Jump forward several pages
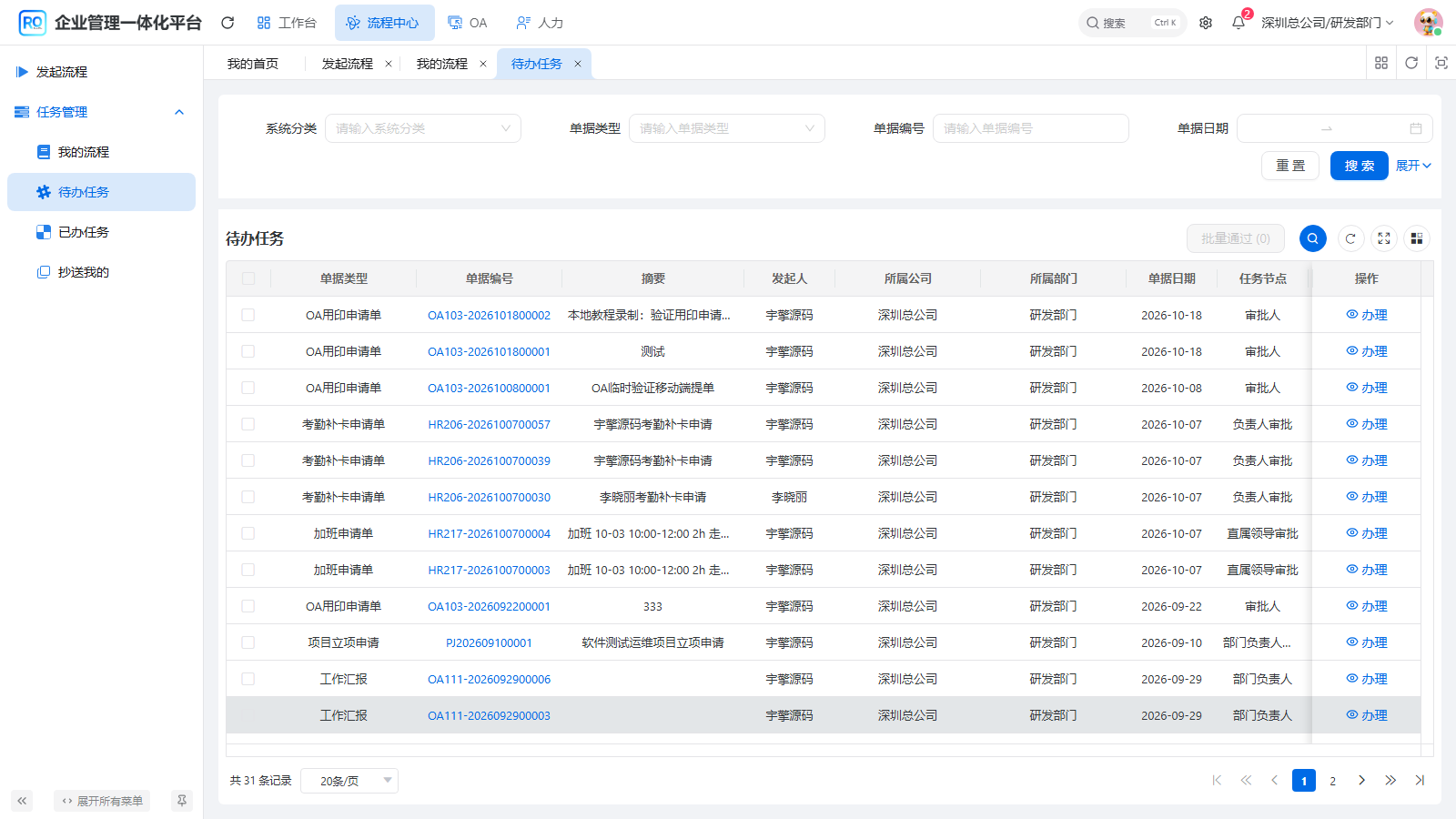The width and height of the screenshot is (1456, 819). point(1390,781)
